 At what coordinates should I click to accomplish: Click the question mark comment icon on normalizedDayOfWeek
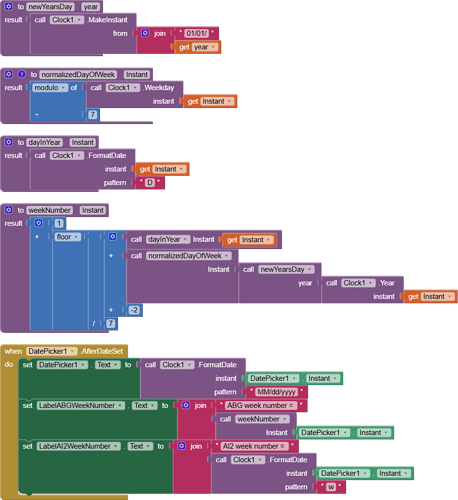[x=22, y=74]
